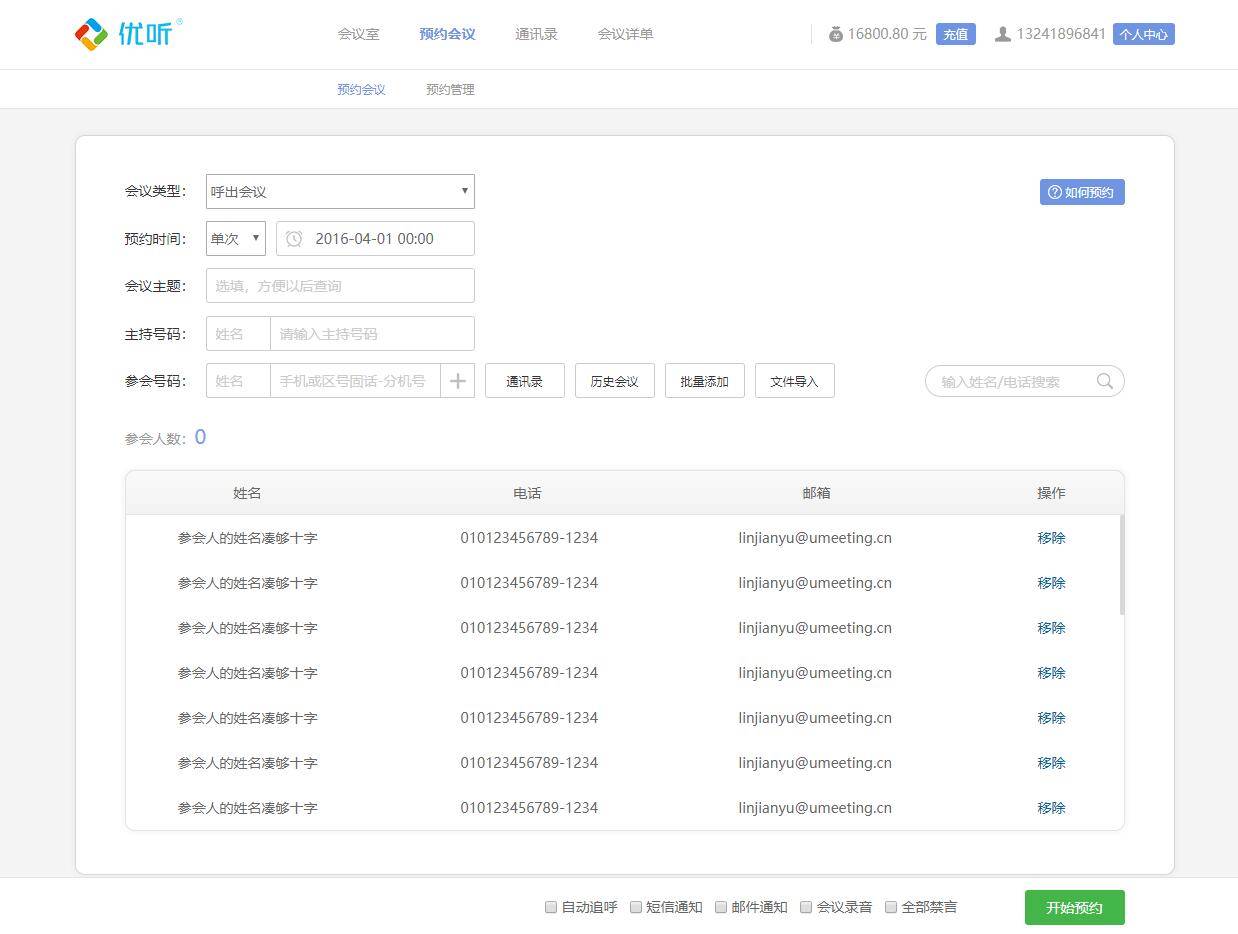
Task: Click the 批量添加 button
Action: (704, 381)
